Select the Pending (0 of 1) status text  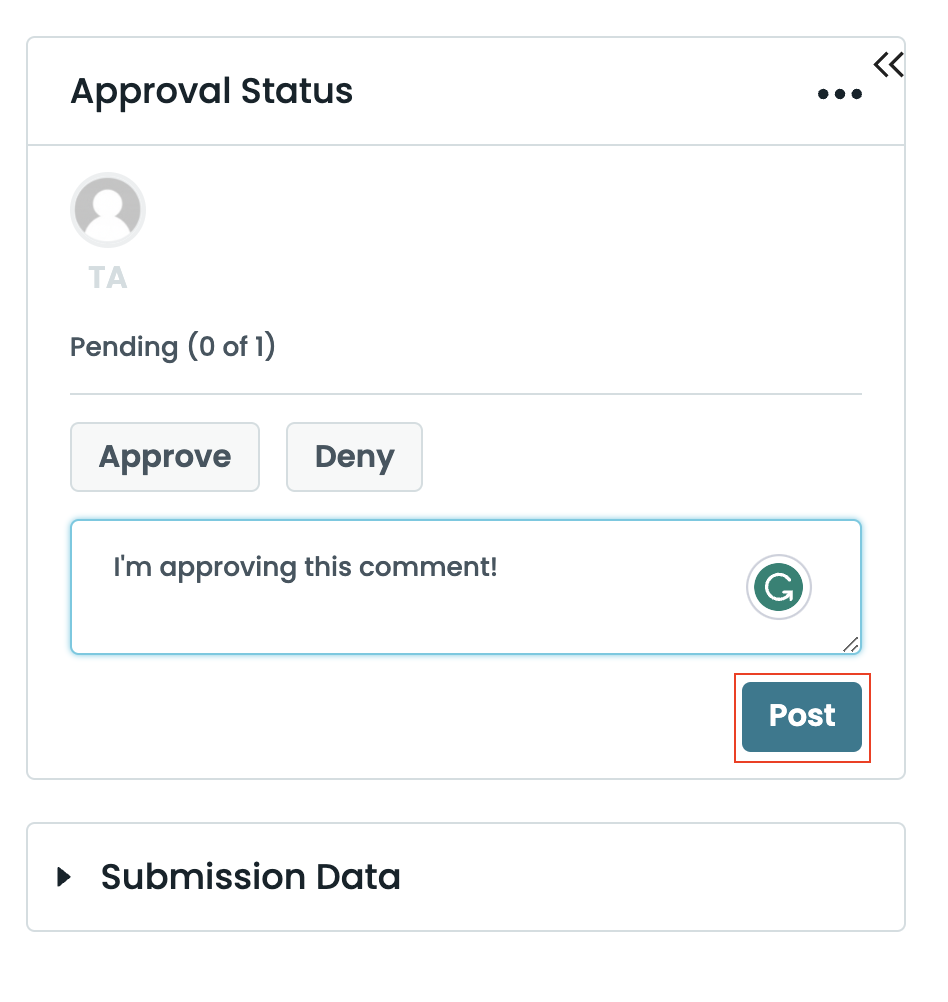pos(173,347)
